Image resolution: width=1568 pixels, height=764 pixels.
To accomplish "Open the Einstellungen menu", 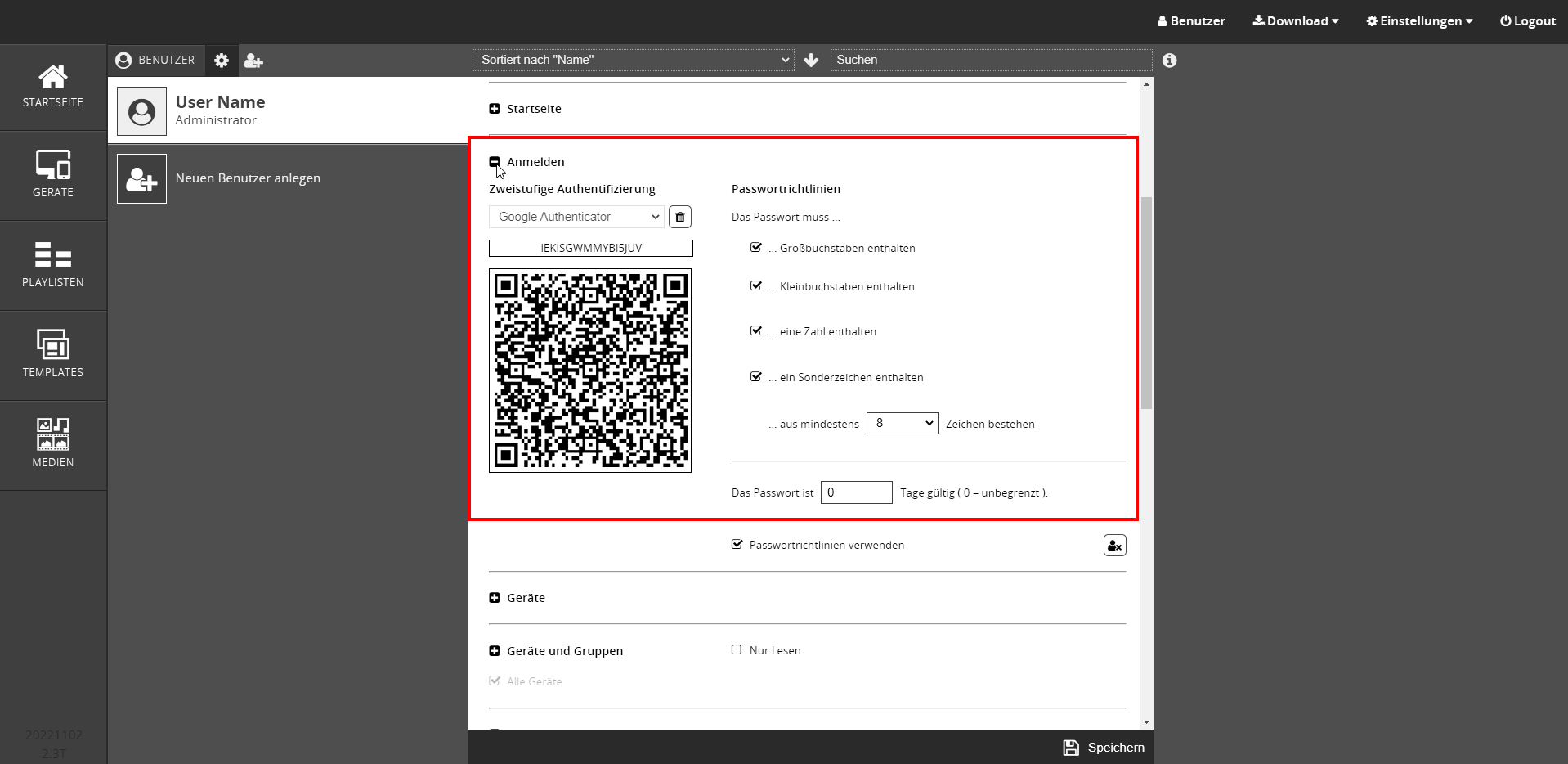I will click(x=1419, y=21).
